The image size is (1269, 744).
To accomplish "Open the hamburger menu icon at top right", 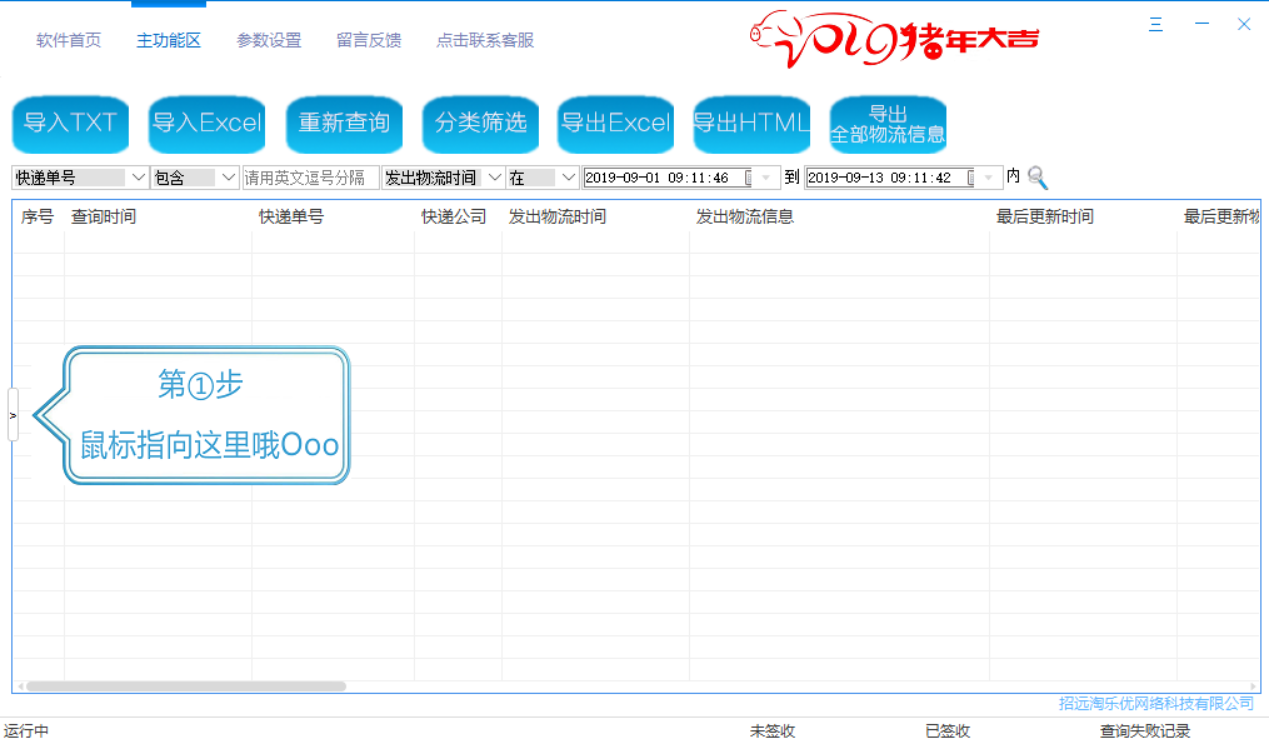I will click(1155, 24).
